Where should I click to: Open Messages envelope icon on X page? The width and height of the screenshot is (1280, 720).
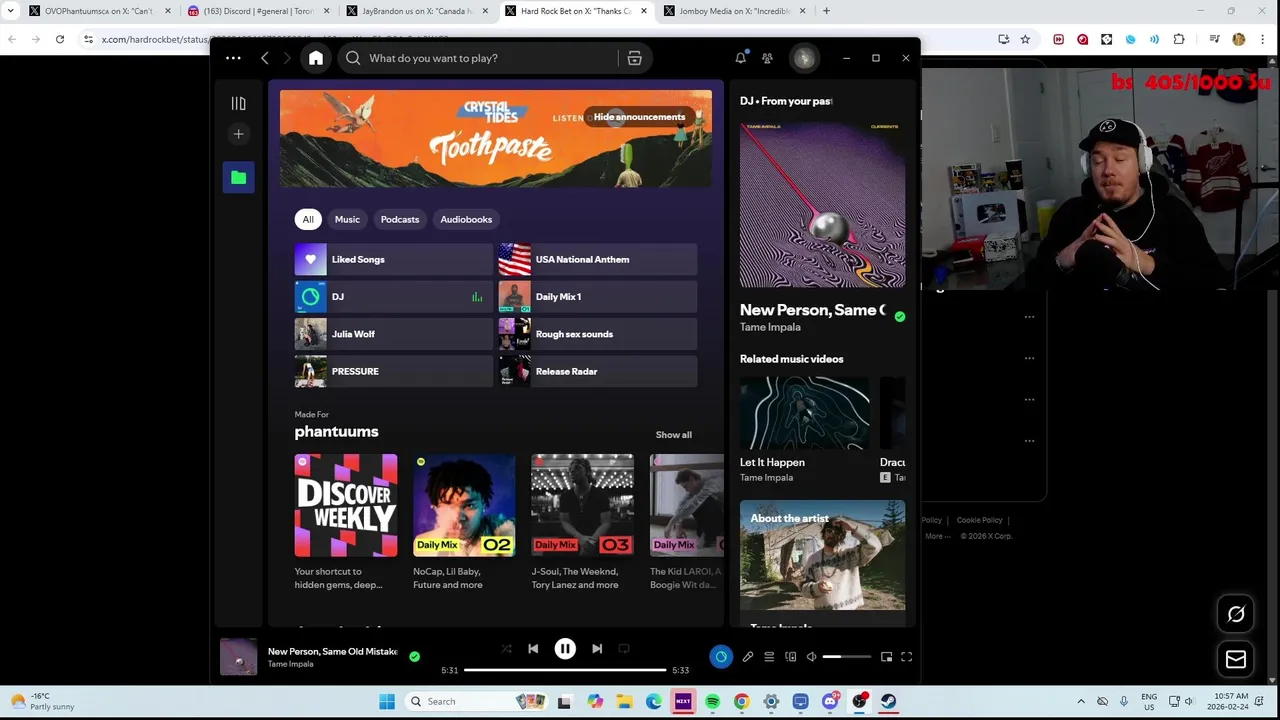tap(1236, 659)
